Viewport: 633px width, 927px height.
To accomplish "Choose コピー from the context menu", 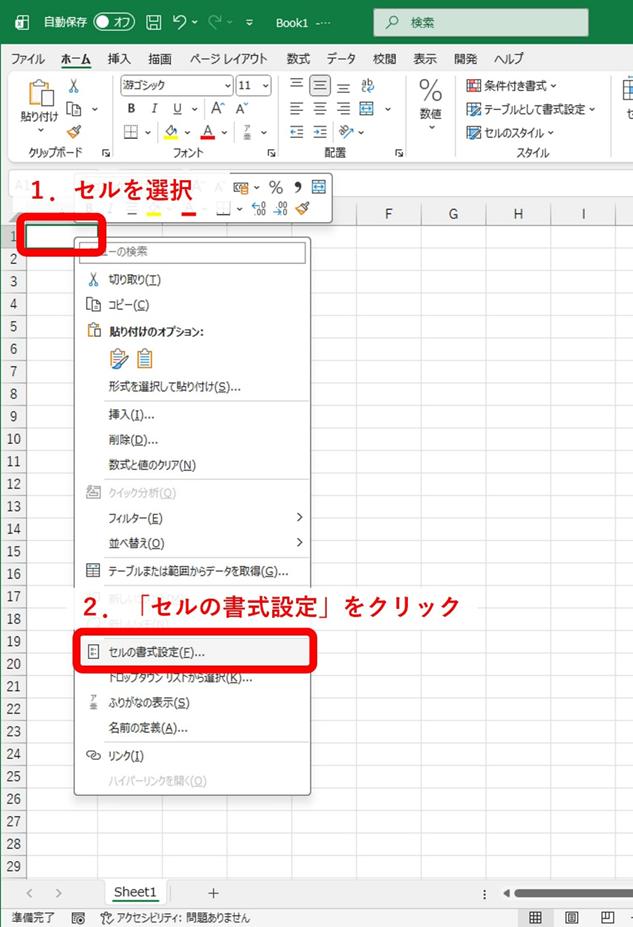I will coord(128,304).
